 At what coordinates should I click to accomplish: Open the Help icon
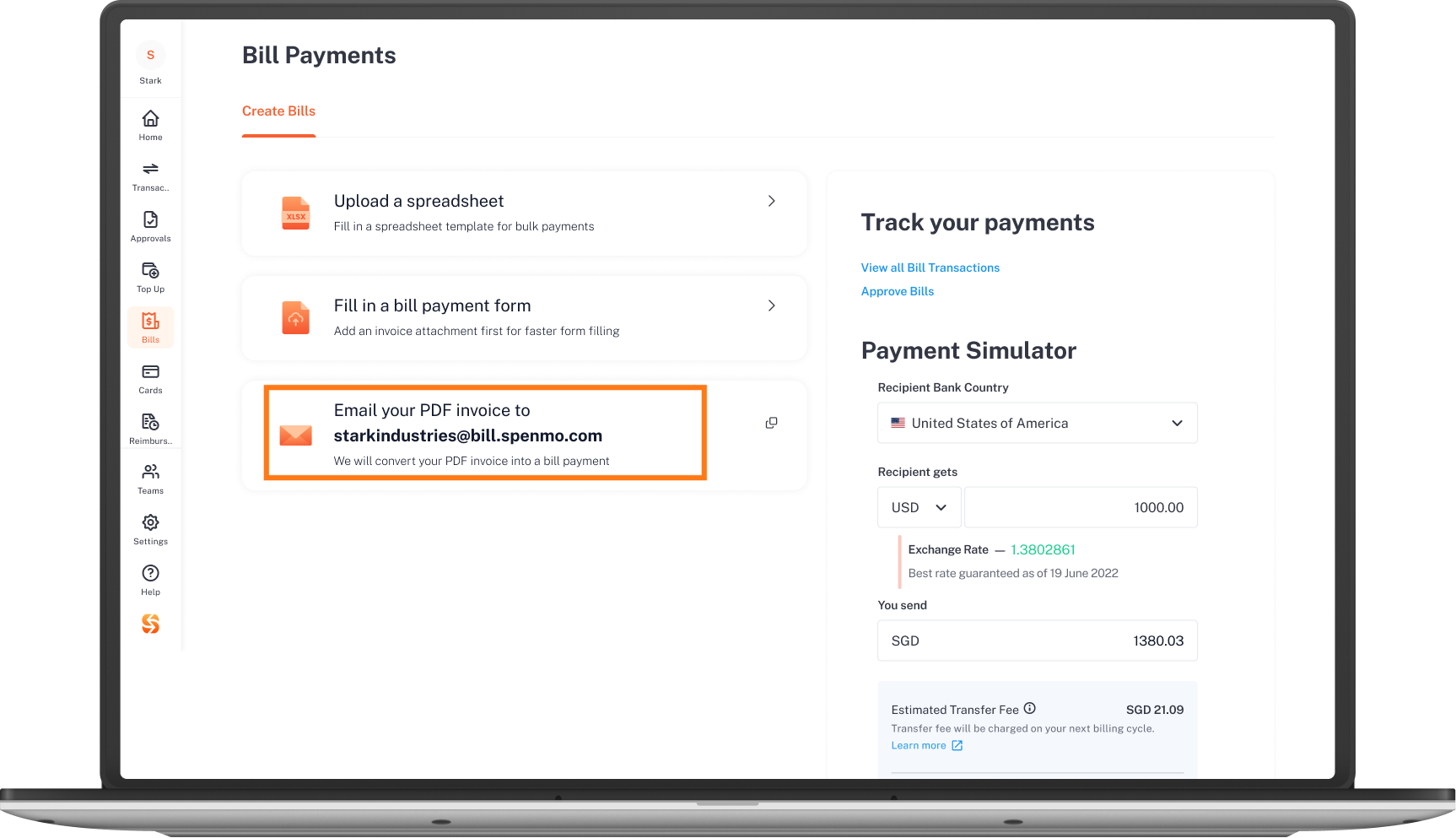(150, 580)
